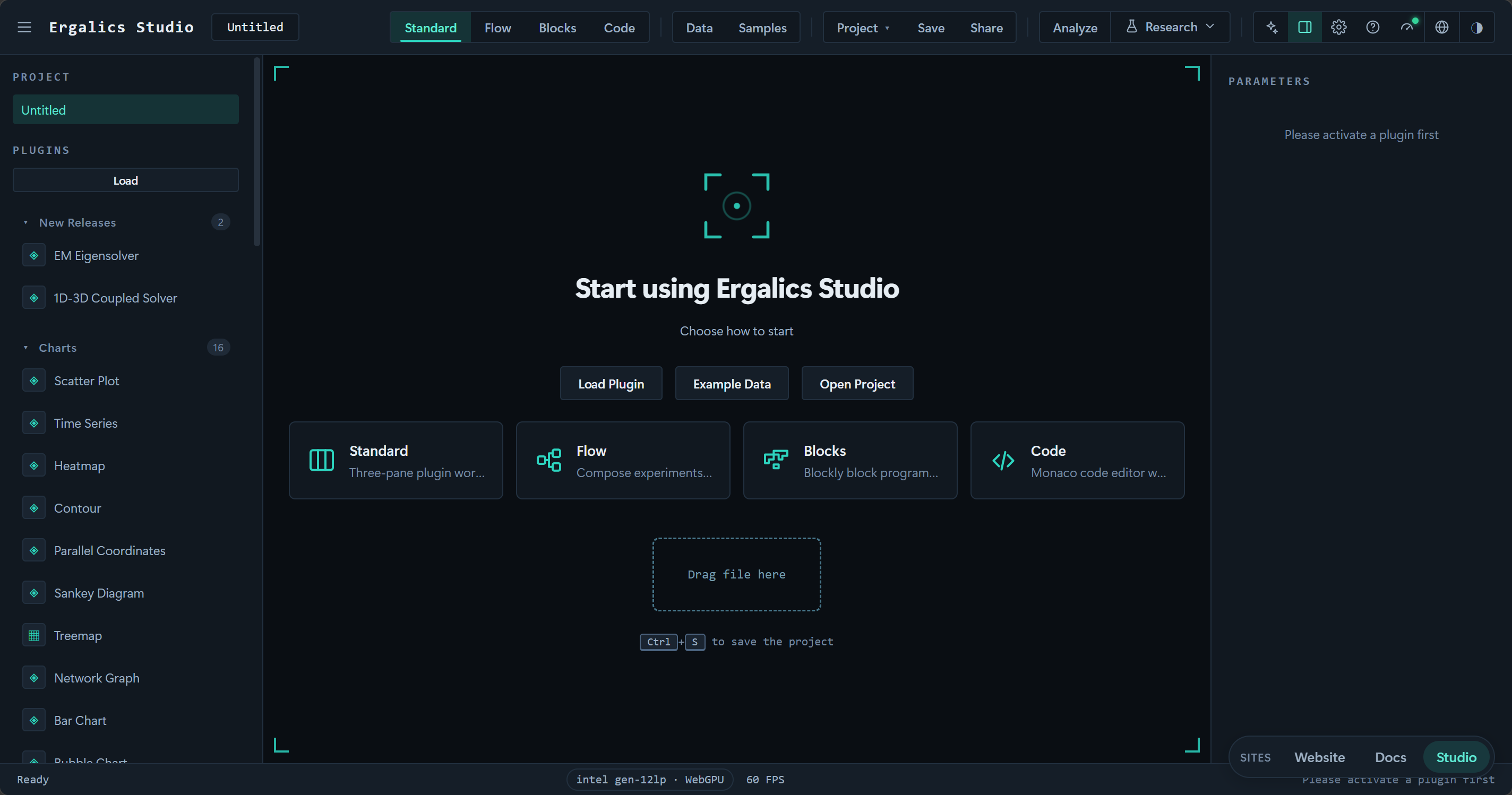The image size is (1512, 795).
Task: Click the Save button in toolbar
Action: pos(931,28)
